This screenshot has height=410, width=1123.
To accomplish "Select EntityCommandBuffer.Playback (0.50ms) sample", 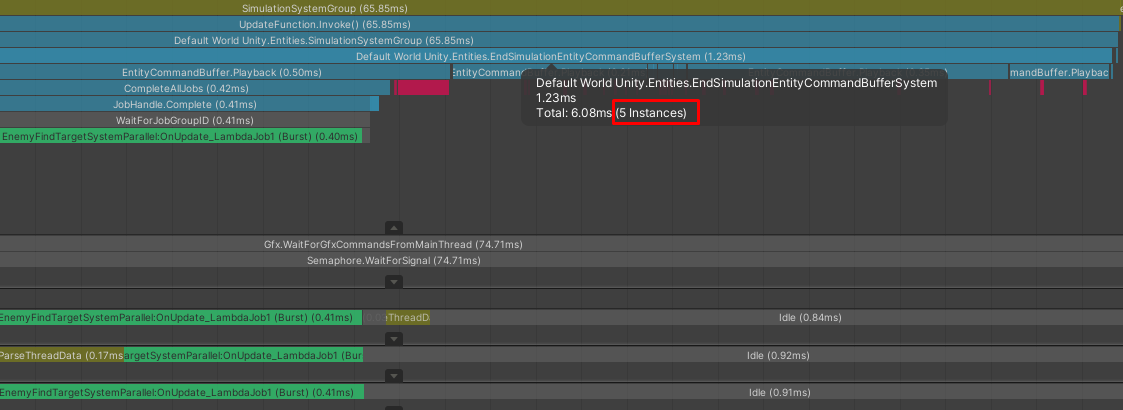I will pos(225,72).
